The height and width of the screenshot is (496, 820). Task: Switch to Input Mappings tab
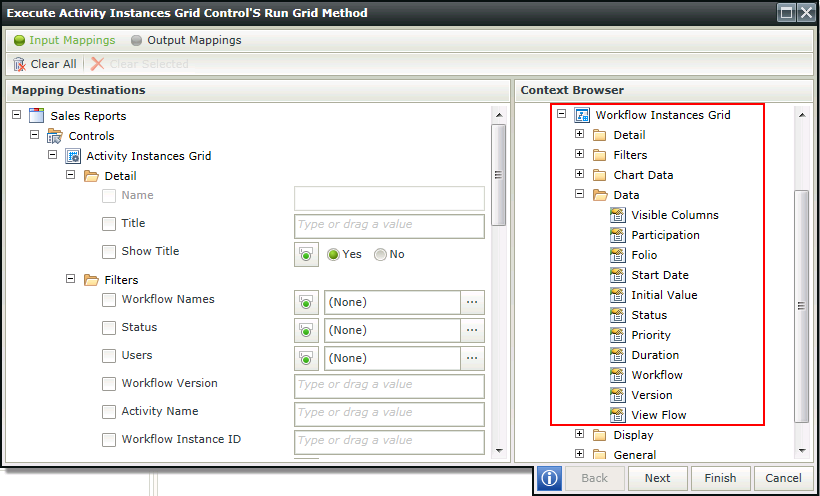pyautogui.click(x=65, y=40)
